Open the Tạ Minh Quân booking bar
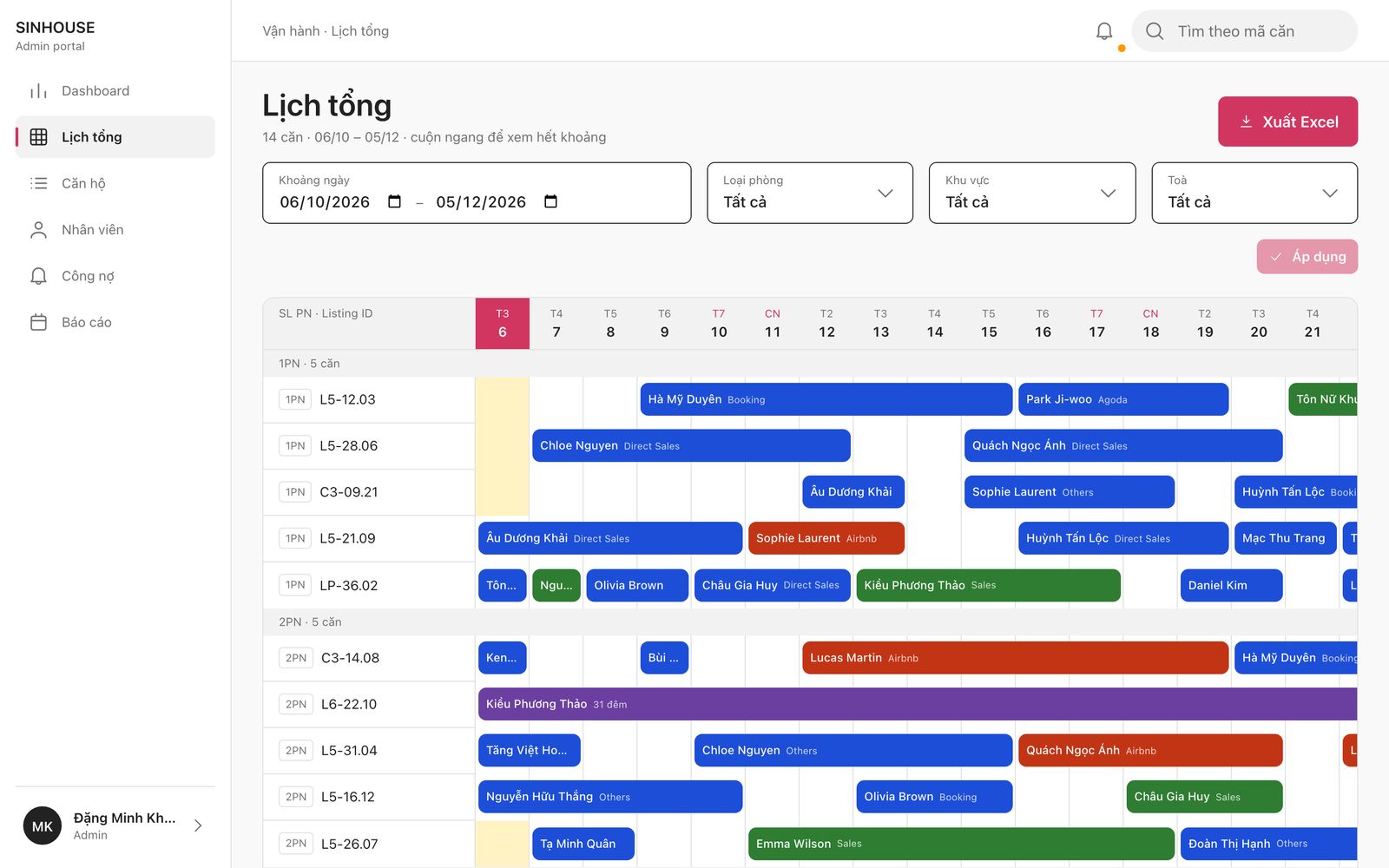 click(583, 844)
